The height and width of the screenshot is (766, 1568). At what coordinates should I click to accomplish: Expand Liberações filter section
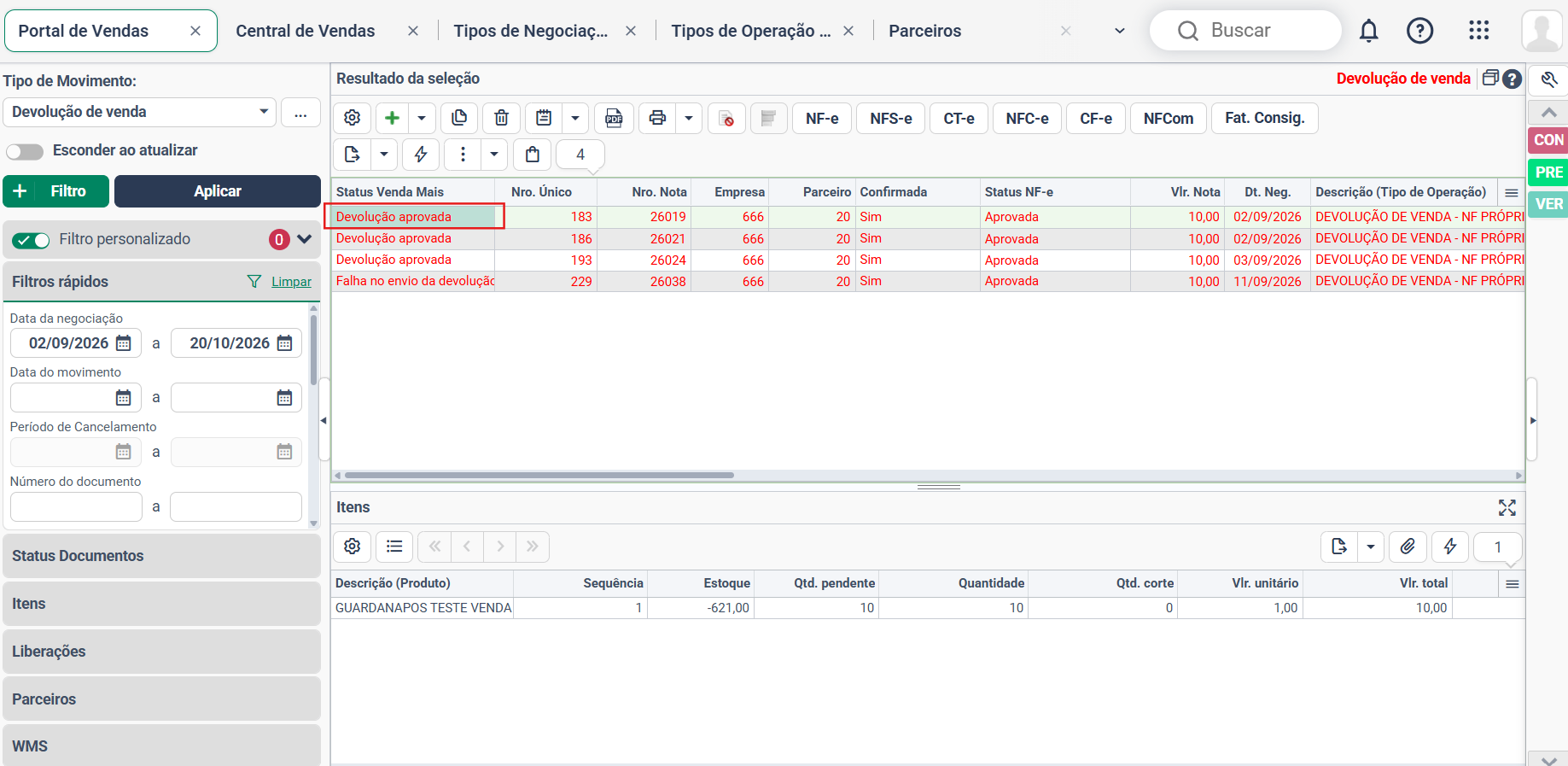pos(162,652)
